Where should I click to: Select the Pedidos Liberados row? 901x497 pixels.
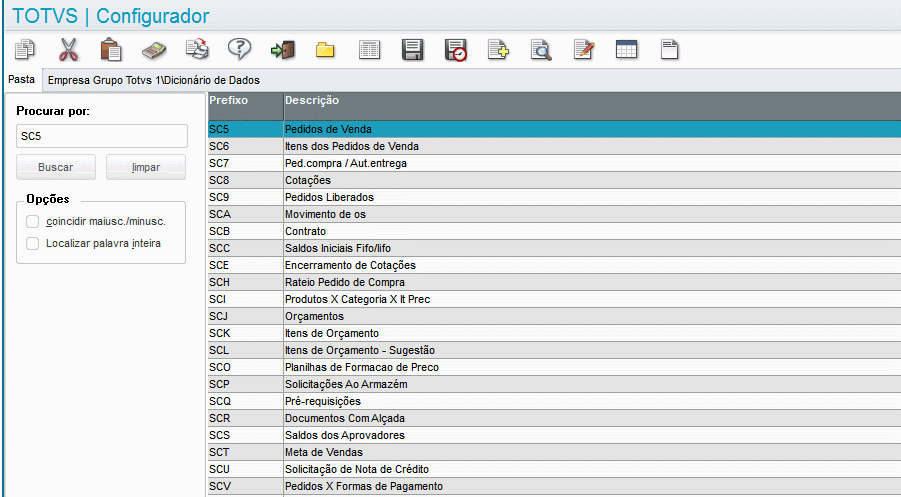pos(554,197)
